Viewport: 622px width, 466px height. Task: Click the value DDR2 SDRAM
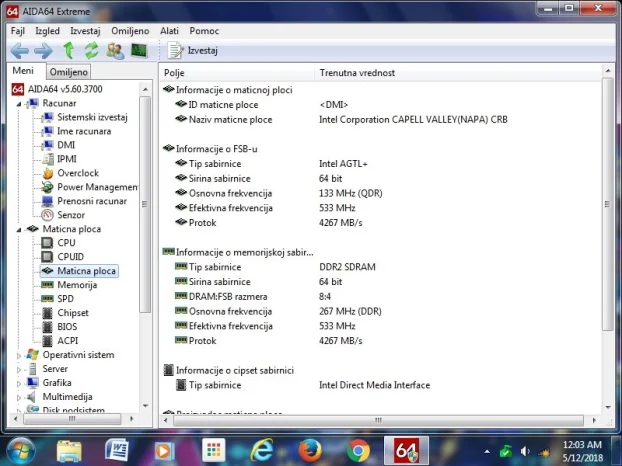(347, 267)
